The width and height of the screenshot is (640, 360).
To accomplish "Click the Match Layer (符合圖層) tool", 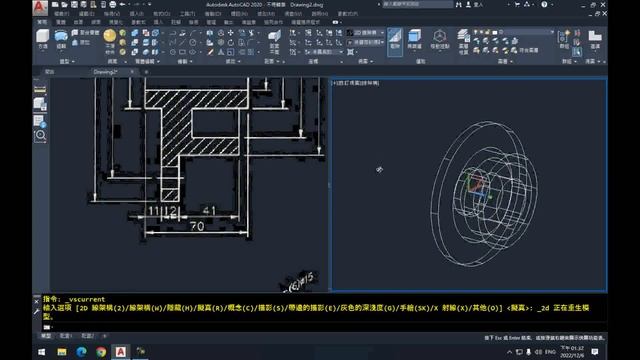I will click(525, 50).
